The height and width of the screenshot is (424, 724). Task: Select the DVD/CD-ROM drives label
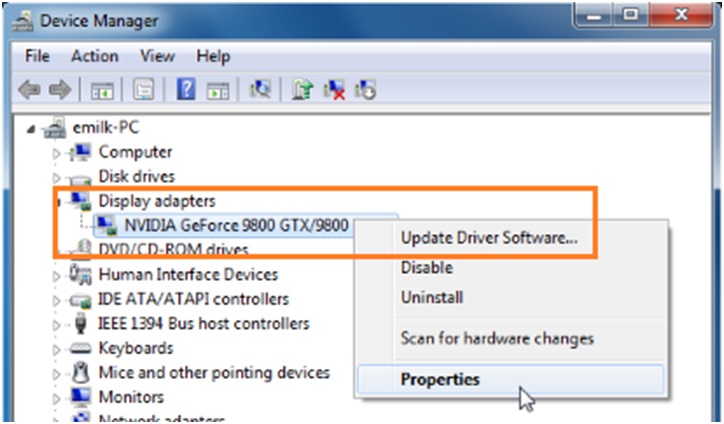point(174,250)
